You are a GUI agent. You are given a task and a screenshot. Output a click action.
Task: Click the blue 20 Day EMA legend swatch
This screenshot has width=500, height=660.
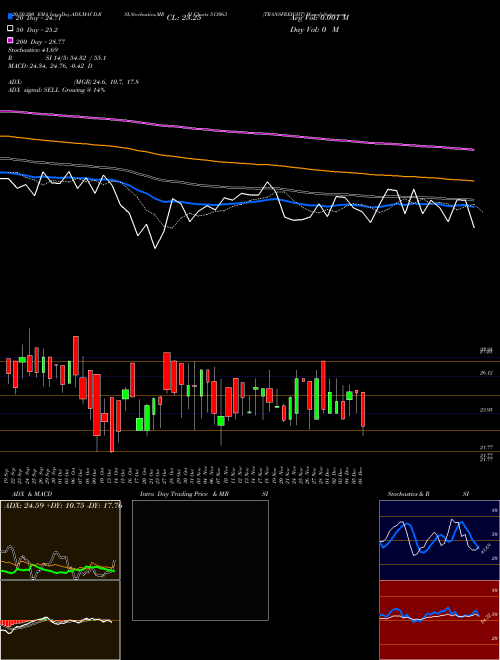point(11,17)
